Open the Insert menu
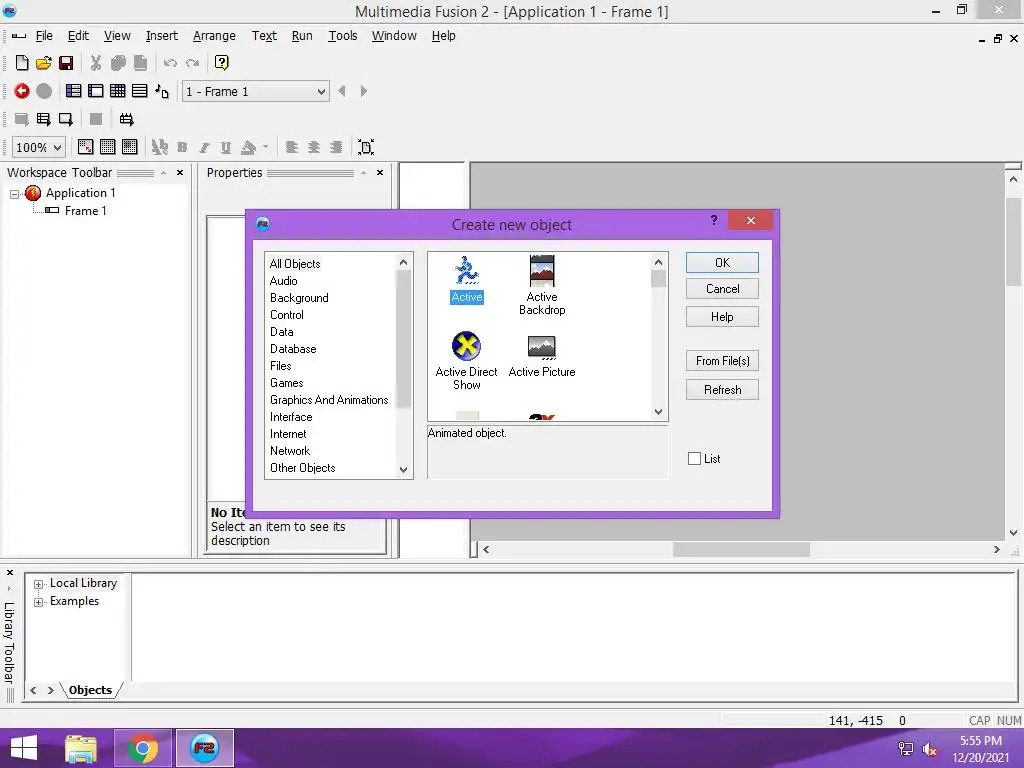The image size is (1024, 768). coord(161,36)
